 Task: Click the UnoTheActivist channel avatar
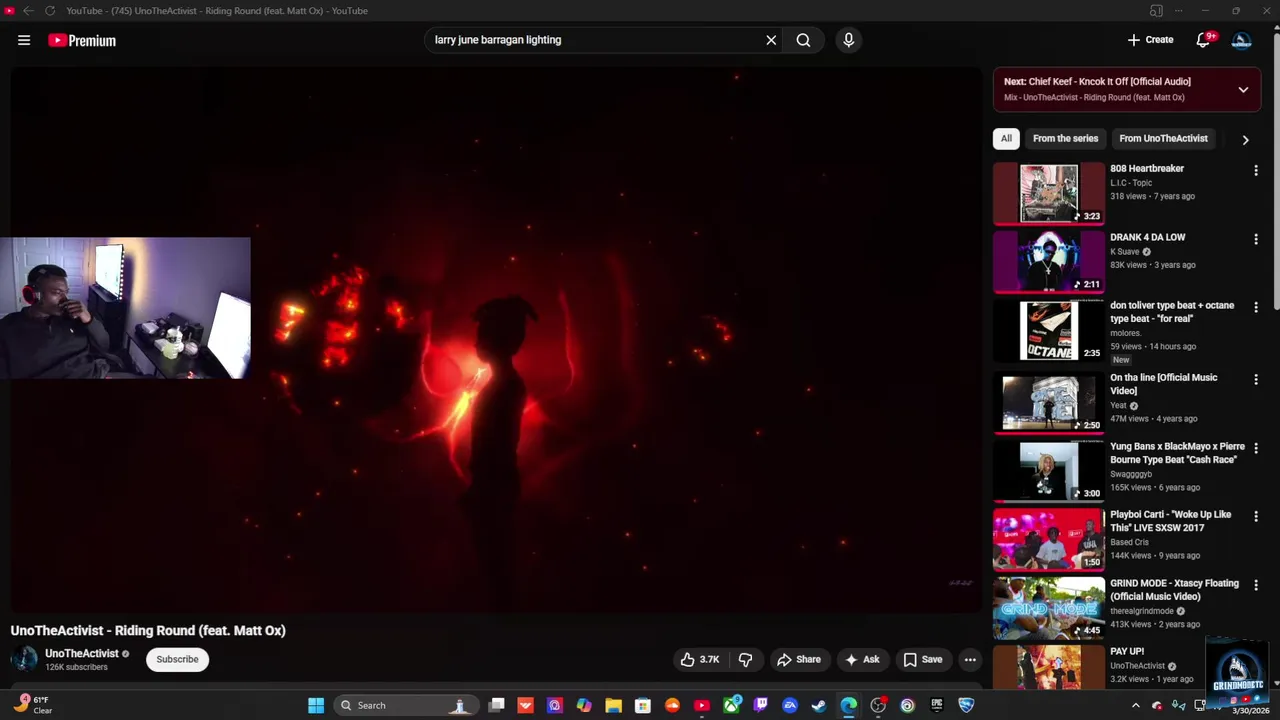[24, 659]
